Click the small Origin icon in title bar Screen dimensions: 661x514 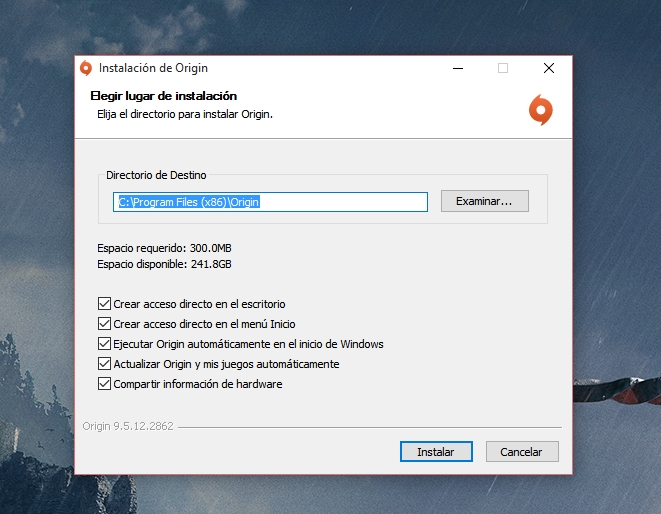[x=86, y=68]
